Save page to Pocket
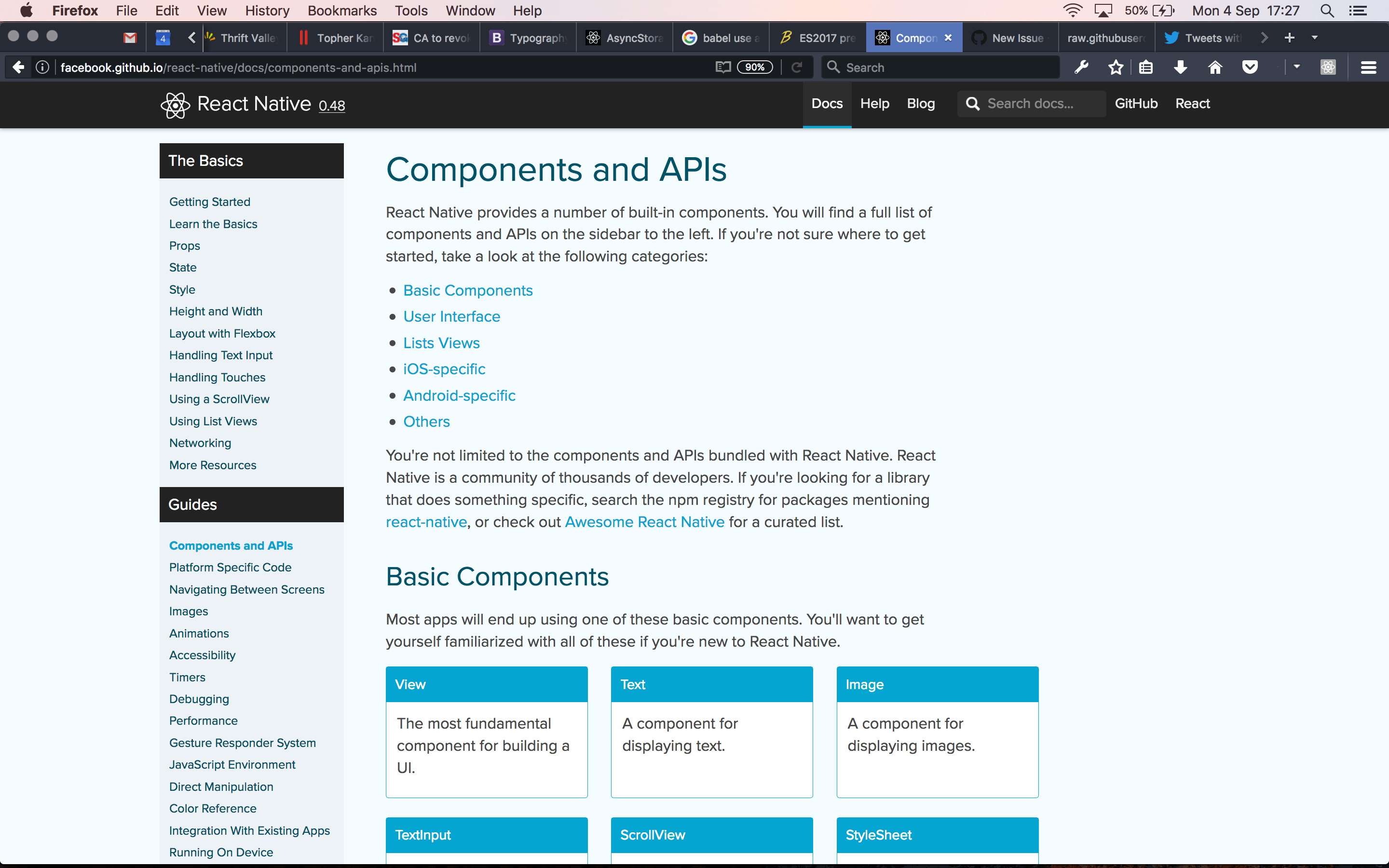This screenshot has height=868, width=1389. pos(1250,67)
